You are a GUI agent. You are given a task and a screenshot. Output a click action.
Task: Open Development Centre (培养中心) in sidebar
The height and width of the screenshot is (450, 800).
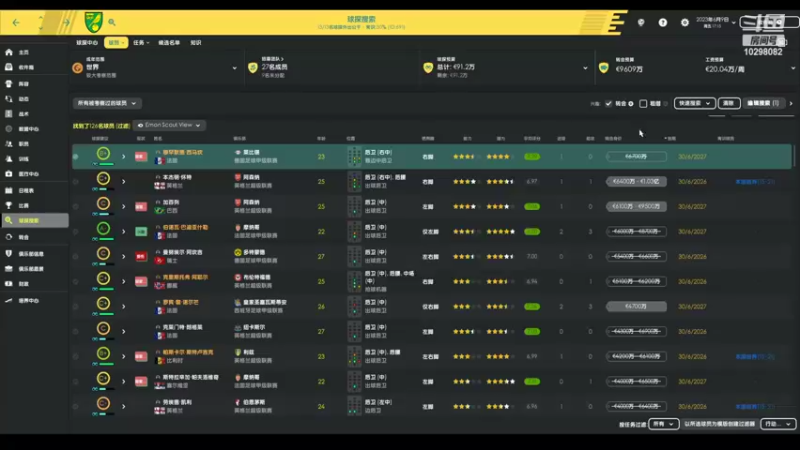[34, 301]
